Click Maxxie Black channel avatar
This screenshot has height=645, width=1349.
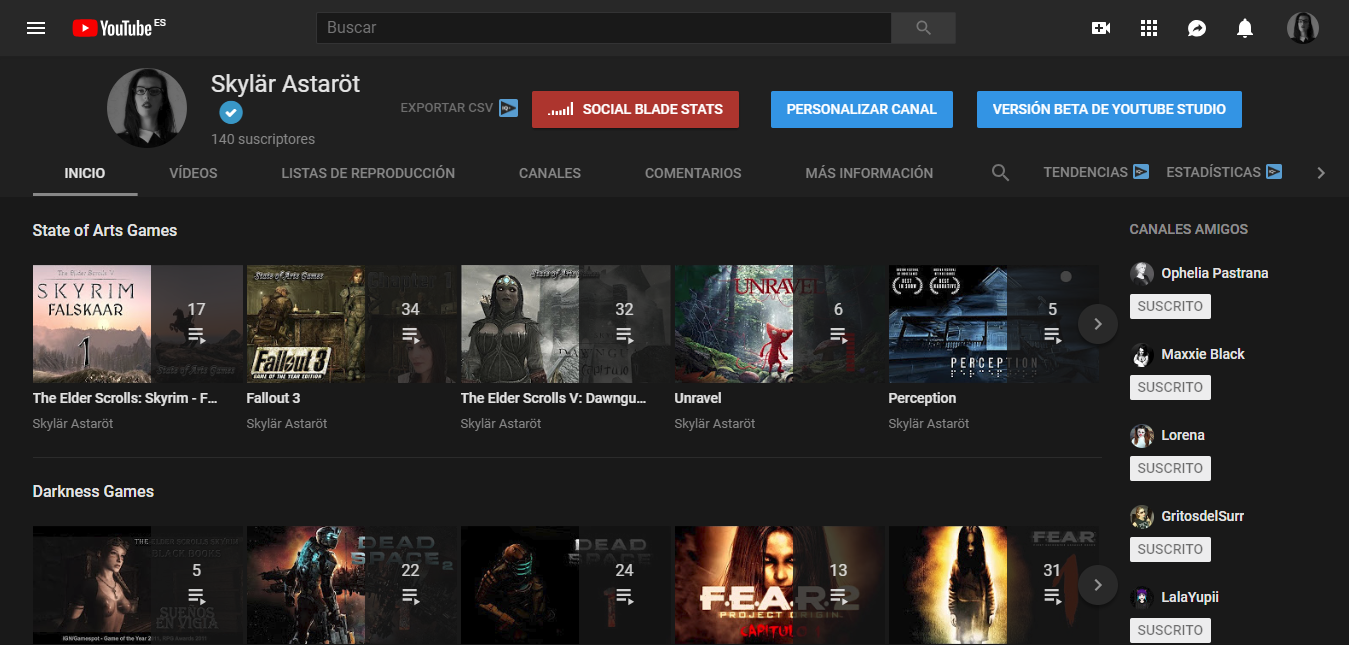pos(1142,355)
